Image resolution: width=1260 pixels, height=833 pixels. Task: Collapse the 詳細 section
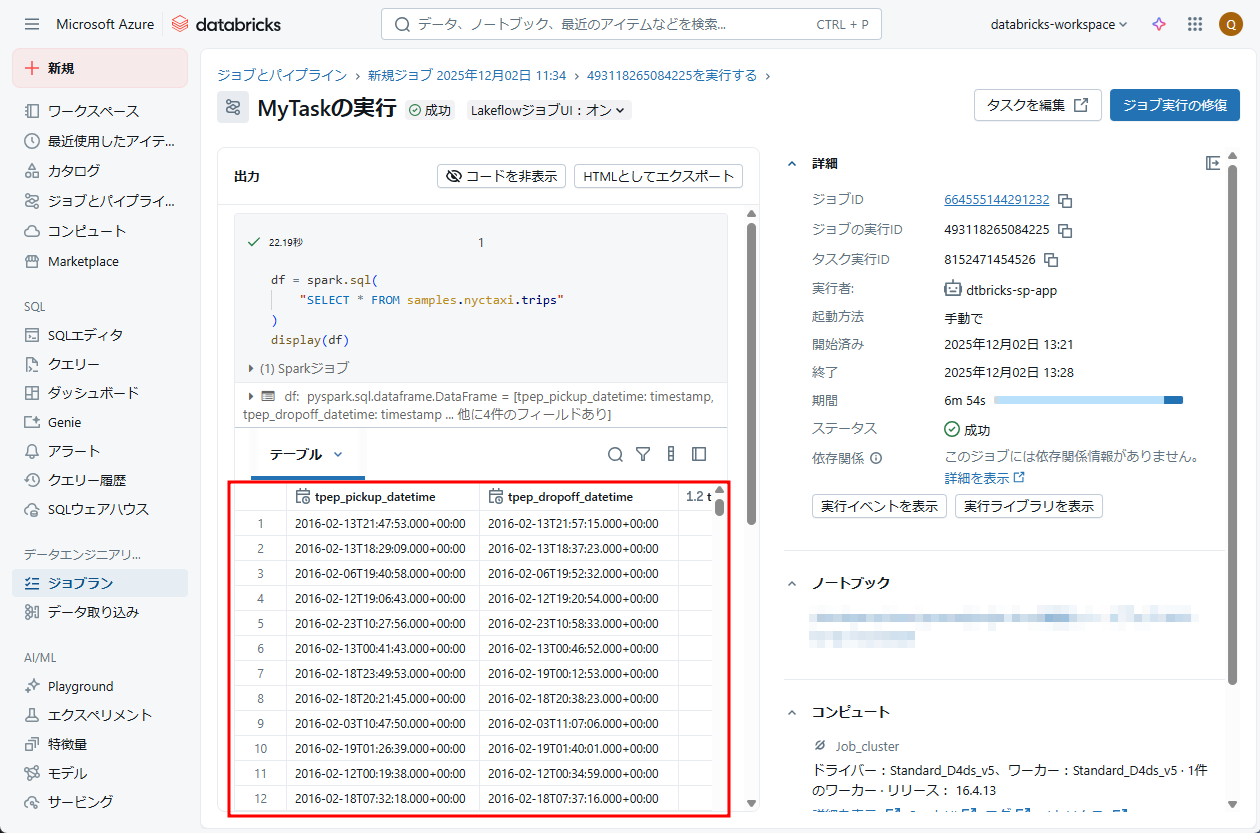pos(792,163)
